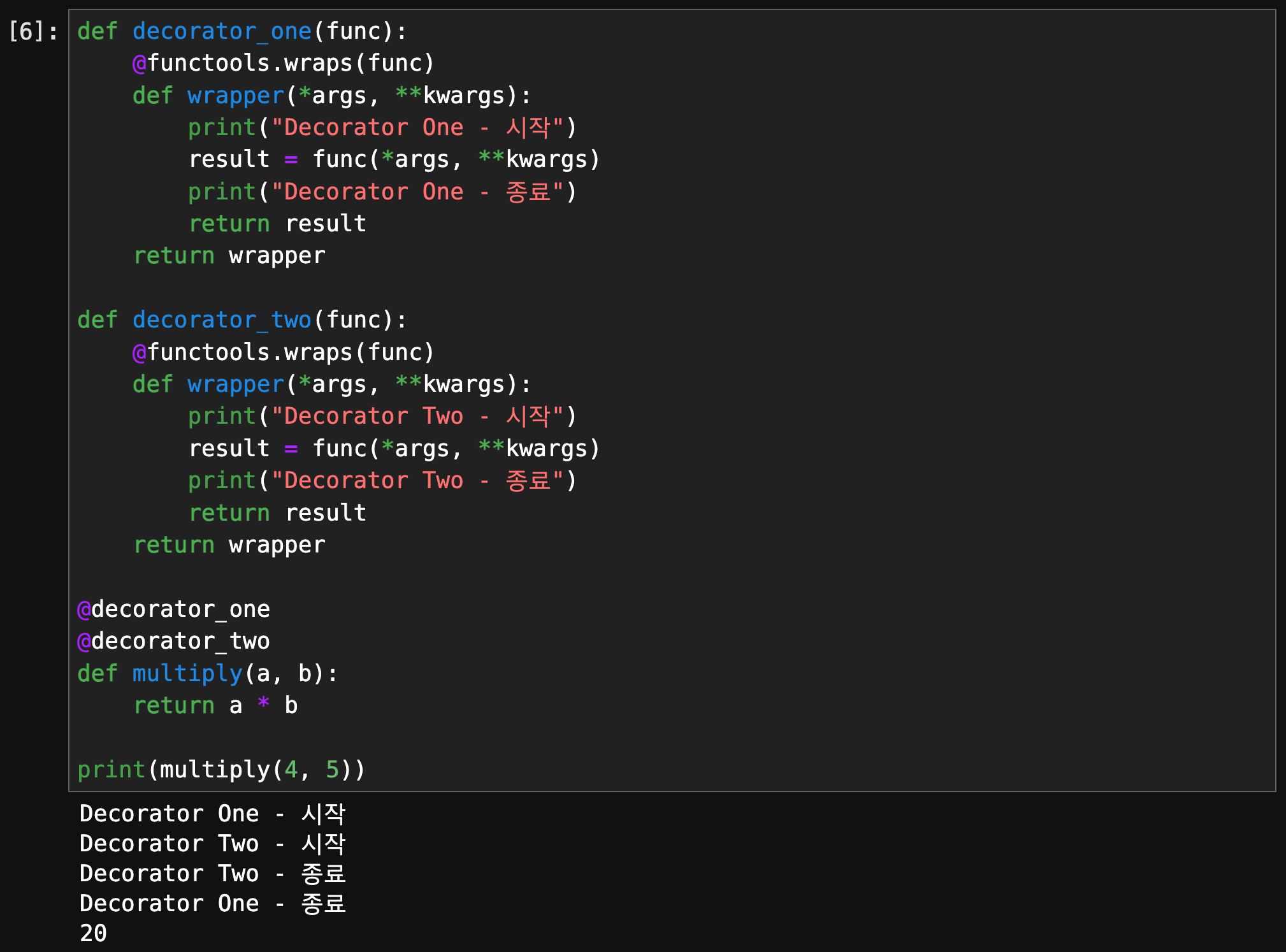Click the "Decorator One - 시작" string in code

click(417, 127)
